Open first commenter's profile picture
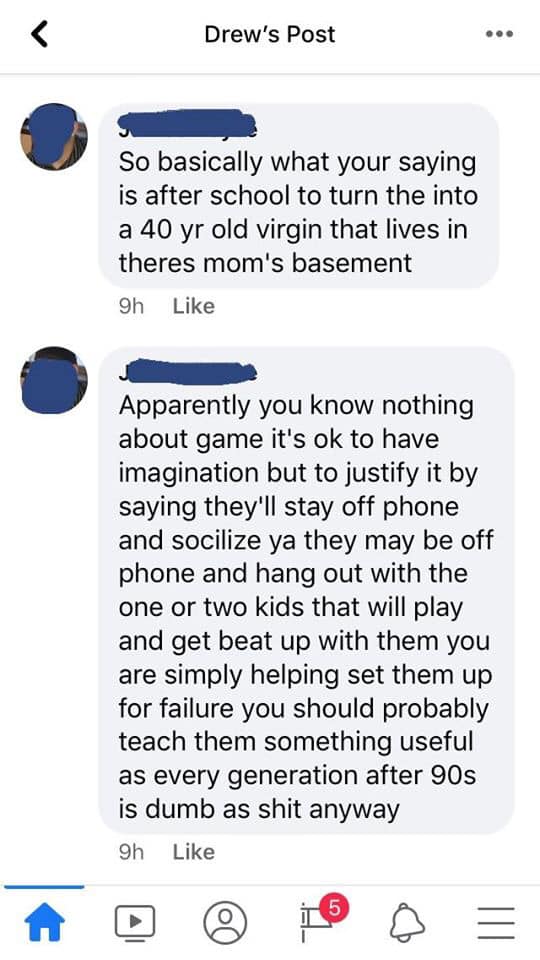The width and height of the screenshot is (540, 960). [54, 136]
